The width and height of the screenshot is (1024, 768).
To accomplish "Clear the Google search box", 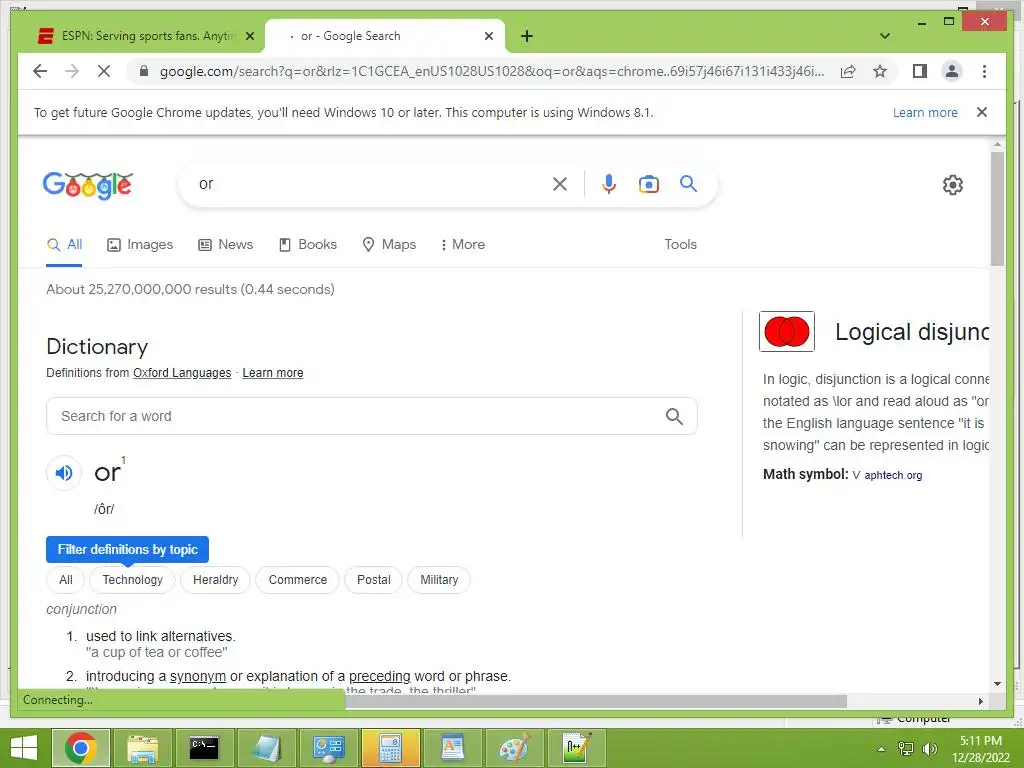I will (x=560, y=184).
